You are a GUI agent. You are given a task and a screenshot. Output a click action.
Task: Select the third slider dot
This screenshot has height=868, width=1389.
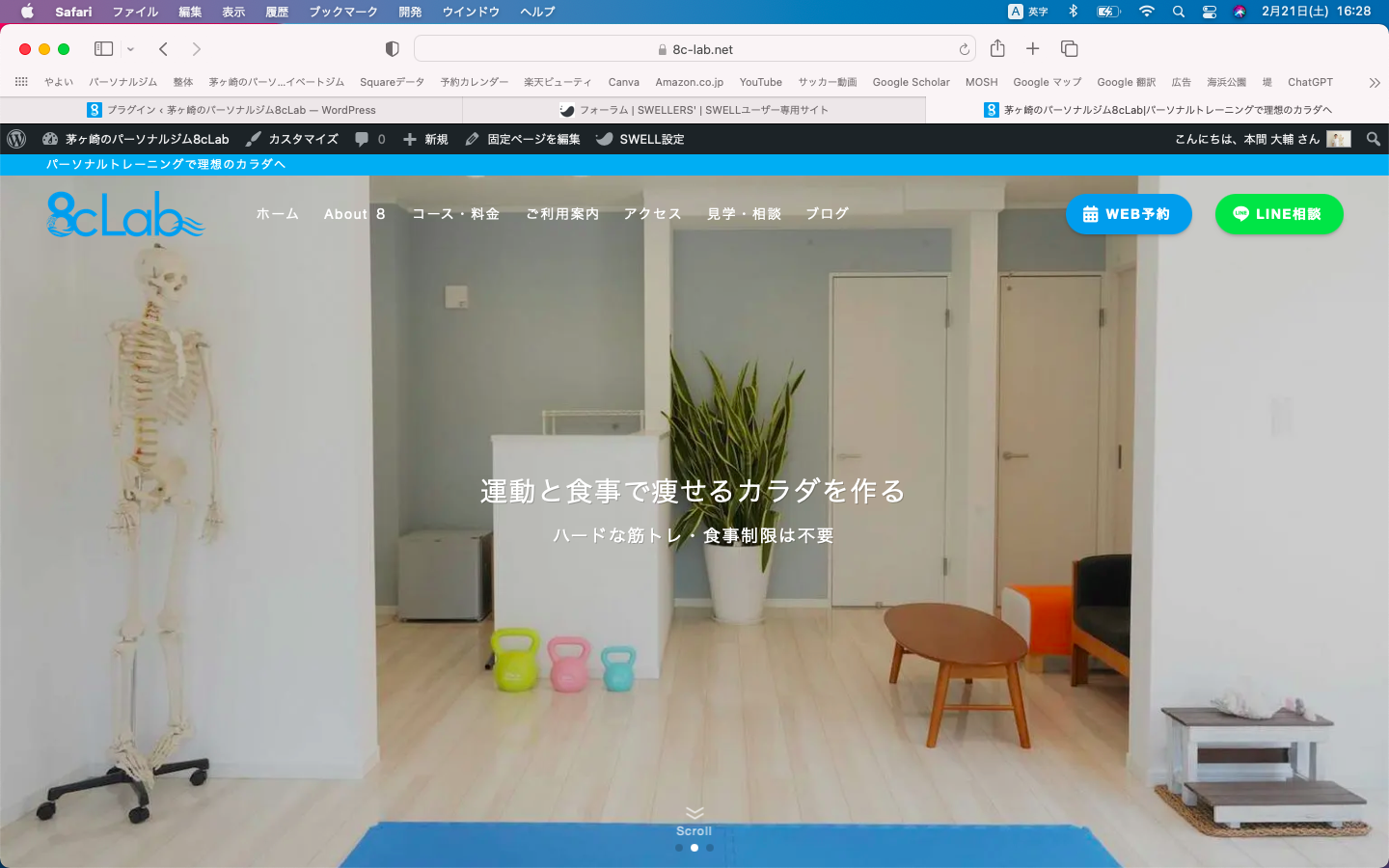pyautogui.click(x=710, y=848)
